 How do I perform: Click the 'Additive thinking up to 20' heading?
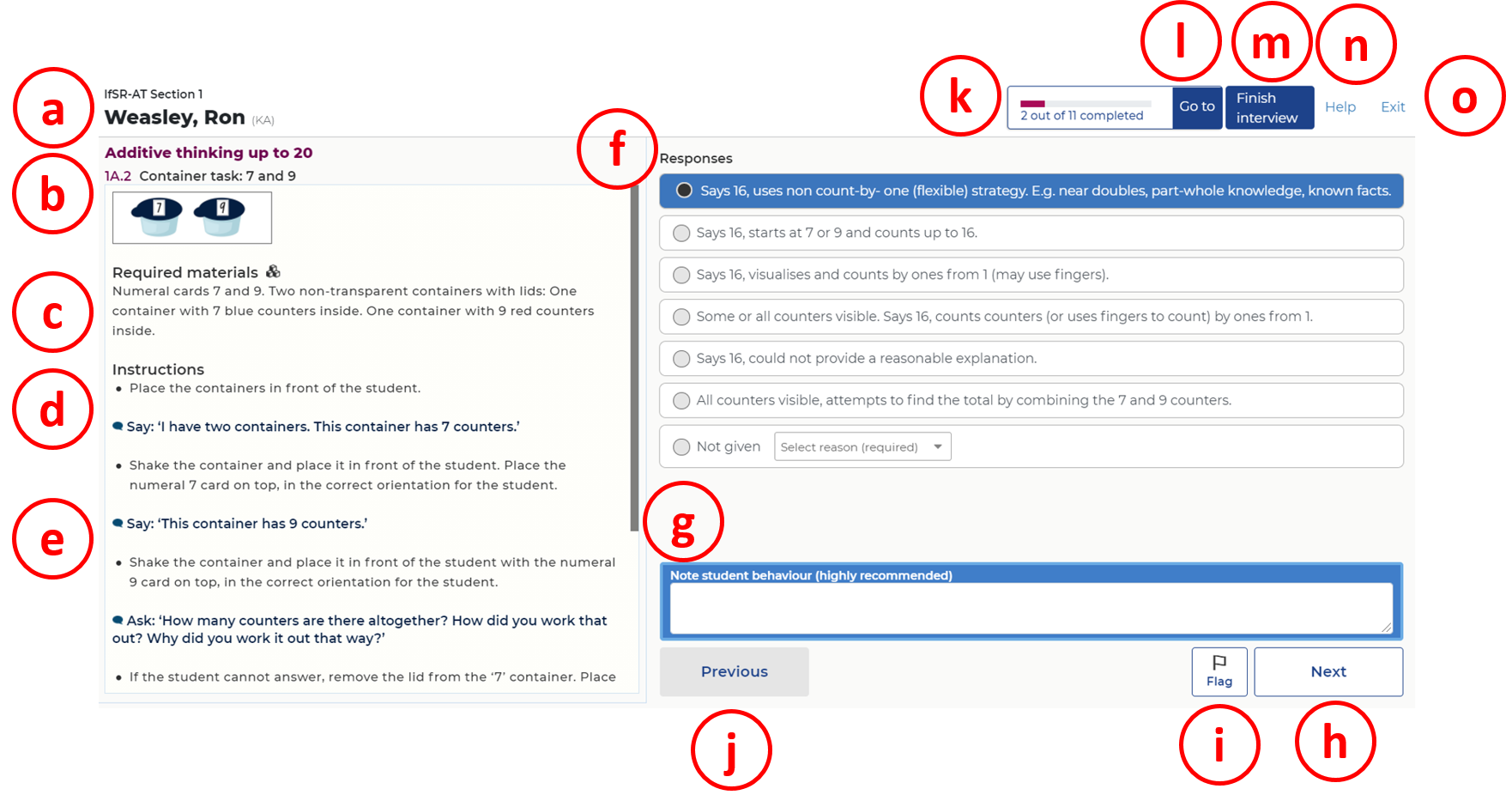[209, 153]
